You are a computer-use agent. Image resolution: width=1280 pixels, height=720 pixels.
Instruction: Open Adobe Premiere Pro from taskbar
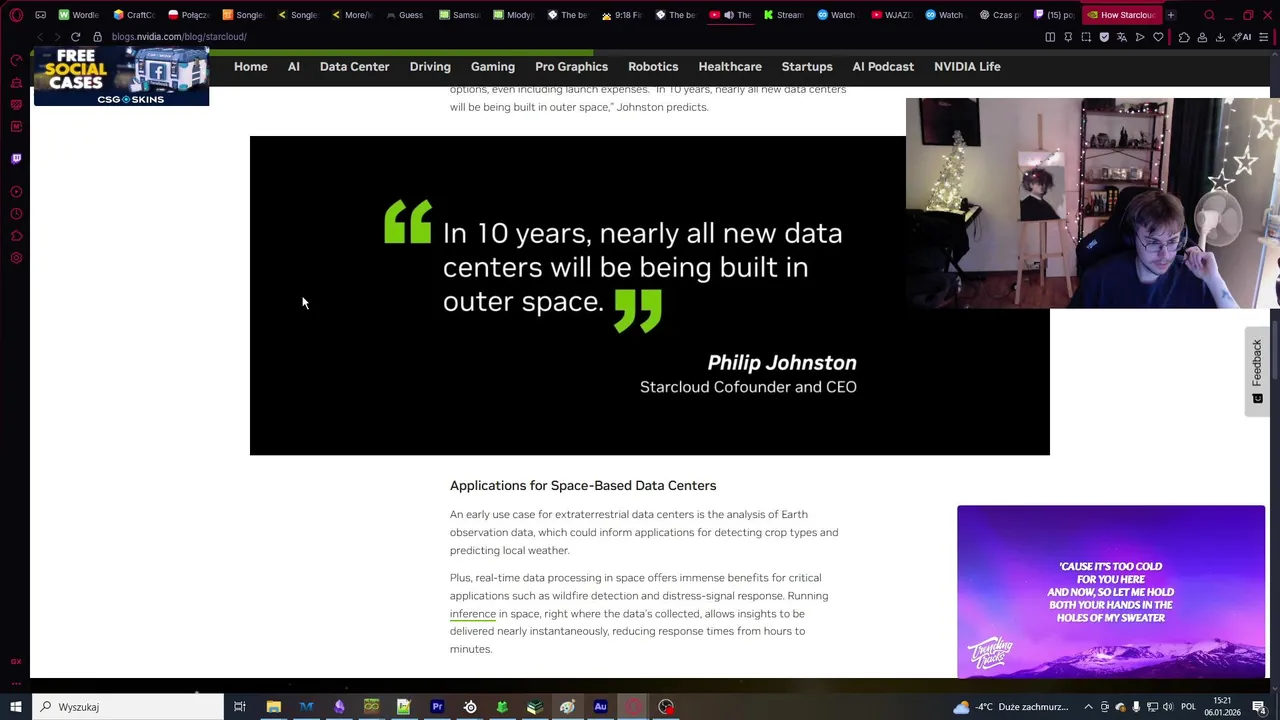point(437,707)
